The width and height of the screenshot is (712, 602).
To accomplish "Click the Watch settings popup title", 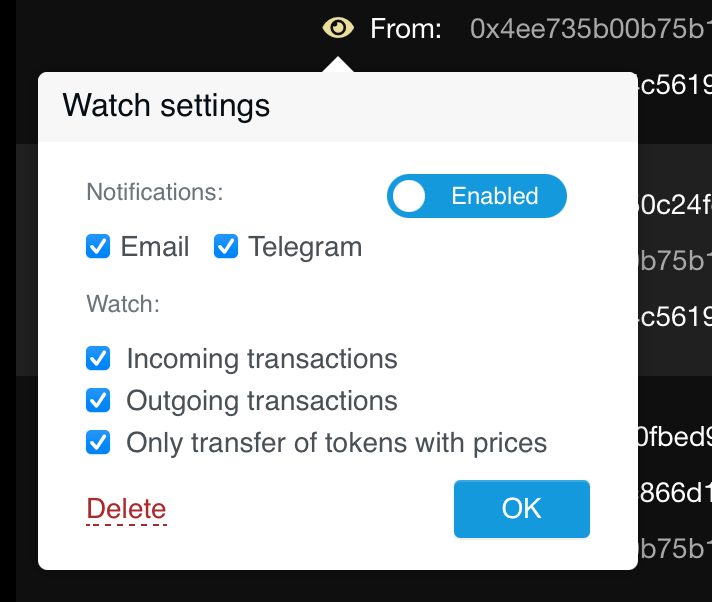I will [166, 105].
